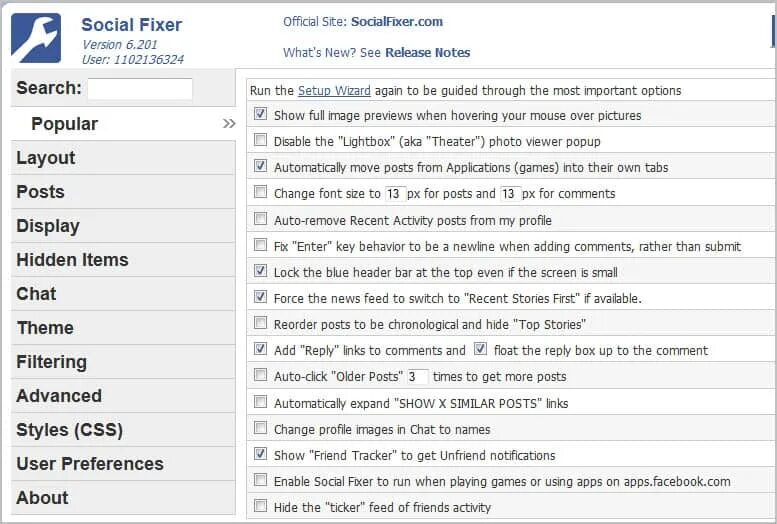Enable Disable the Lightbox photo viewer popup

(261, 141)
